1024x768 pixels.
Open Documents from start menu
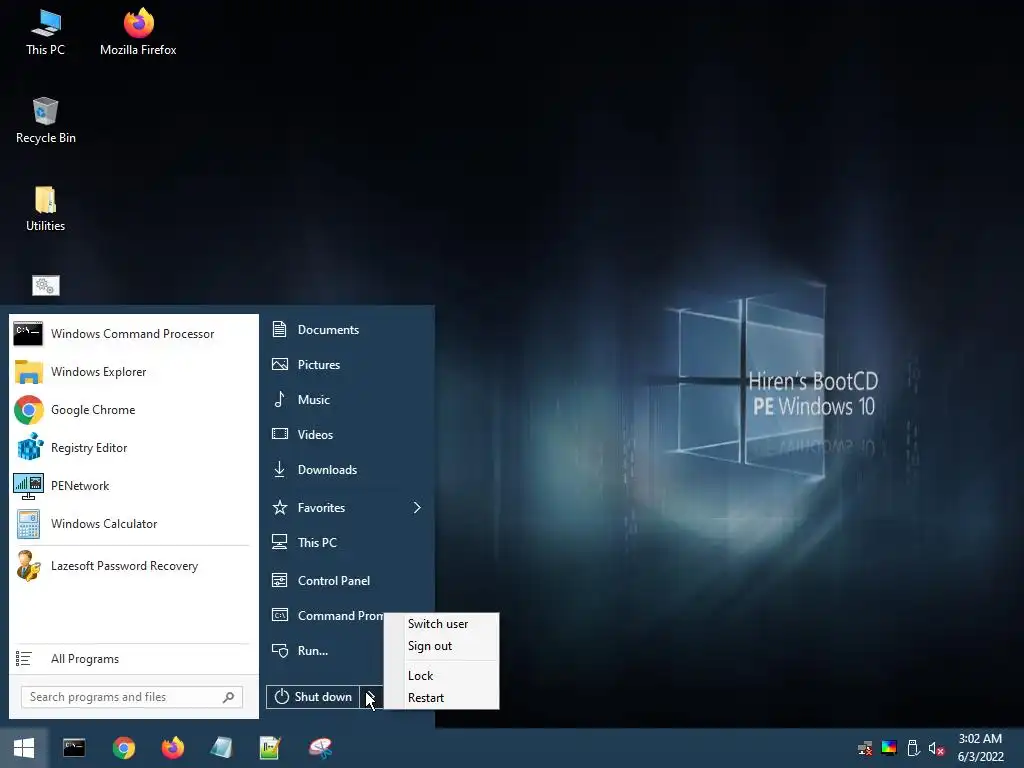pyautogui.click(x=347, y=330)
